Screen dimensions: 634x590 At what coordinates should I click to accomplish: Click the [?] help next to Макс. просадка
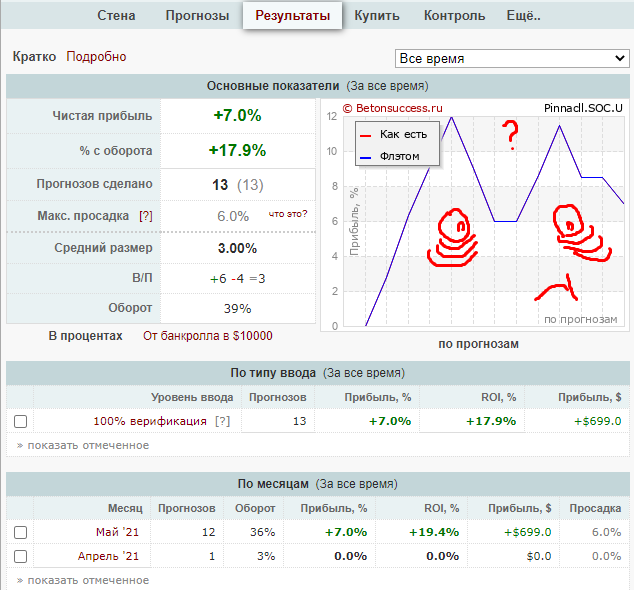click(146, 216)
